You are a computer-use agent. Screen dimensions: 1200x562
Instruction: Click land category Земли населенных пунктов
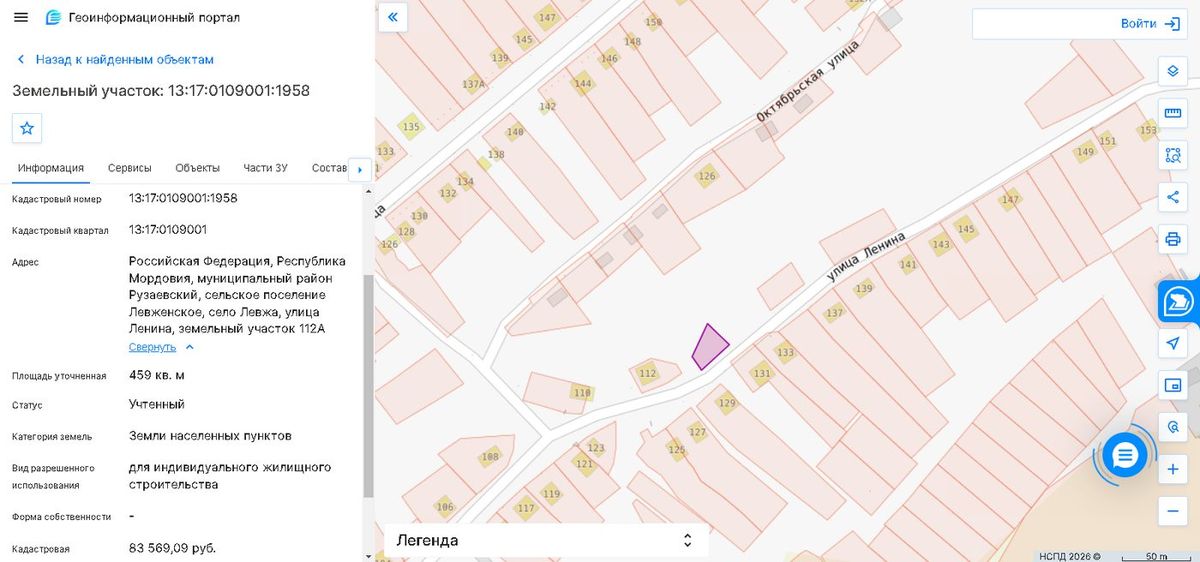210,436
